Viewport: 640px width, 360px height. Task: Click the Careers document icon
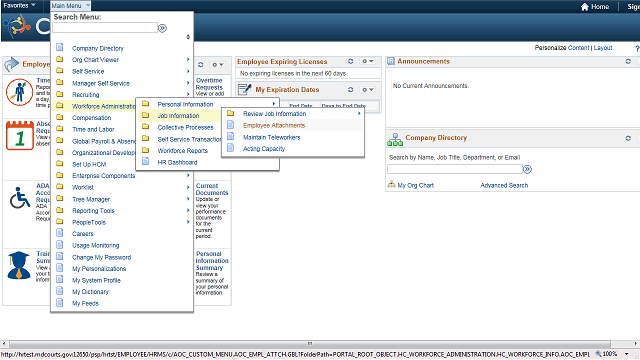60,233
